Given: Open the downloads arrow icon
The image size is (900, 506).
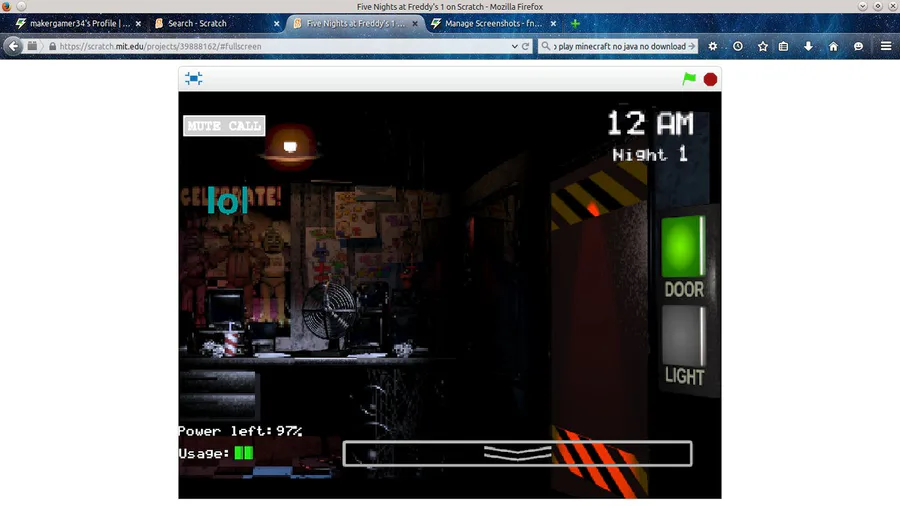Looking at the screenshot, I should [808, 46].
